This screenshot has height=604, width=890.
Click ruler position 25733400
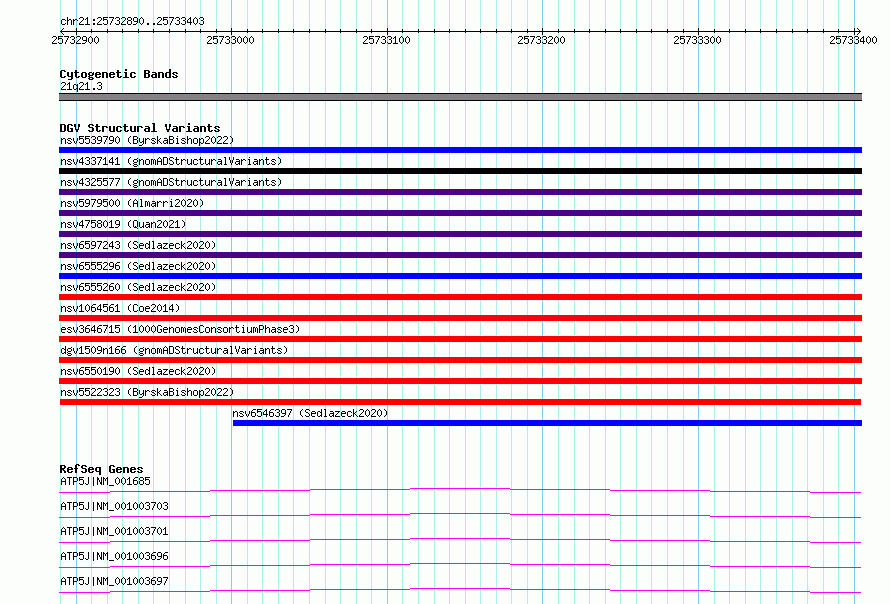(x=853, y=40)
